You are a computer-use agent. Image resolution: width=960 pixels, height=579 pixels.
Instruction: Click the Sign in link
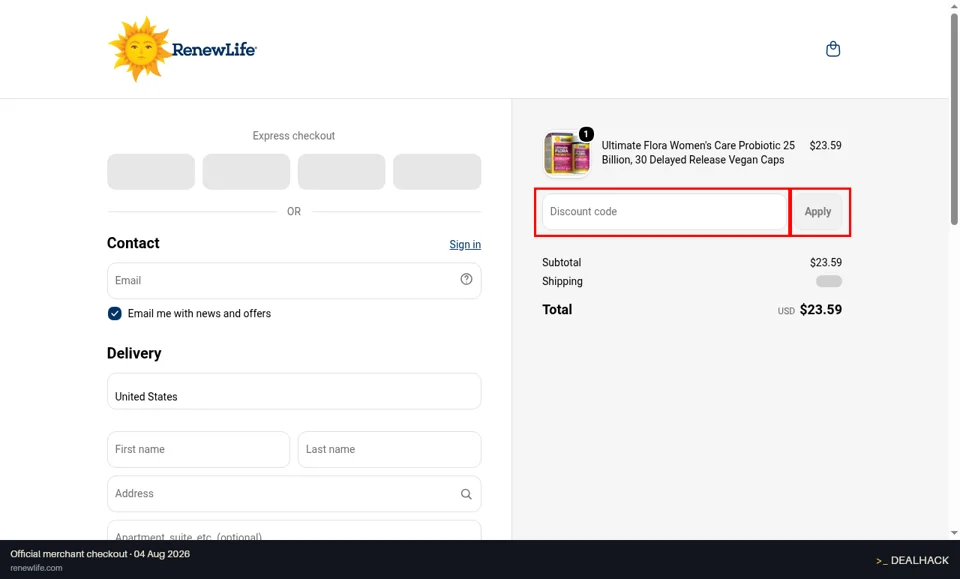click(465, 244)
